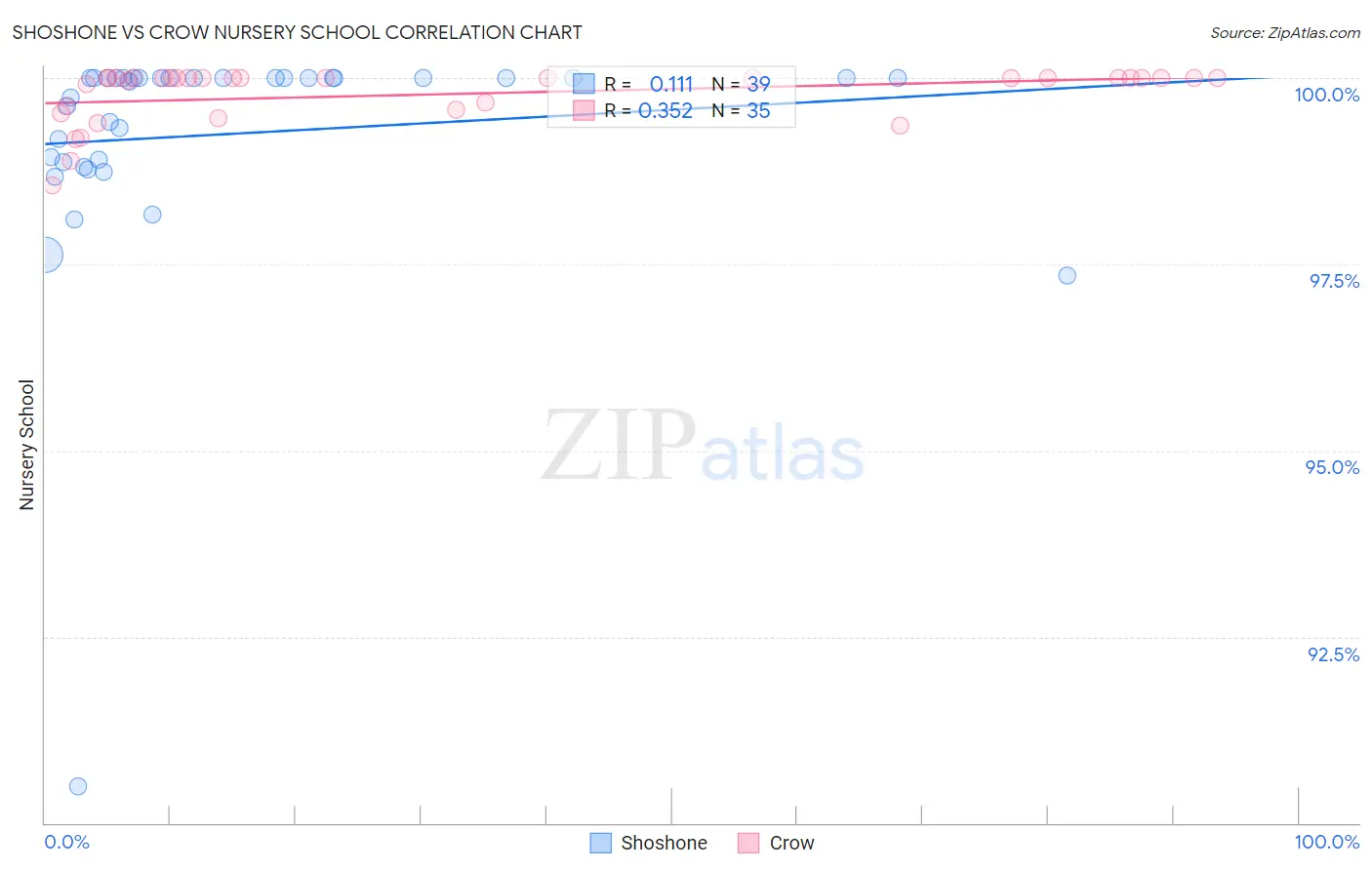The image size is (1372, 870).
Task: Click the 100.0% y-axis tick label
Action: (x=1326, y=95)
